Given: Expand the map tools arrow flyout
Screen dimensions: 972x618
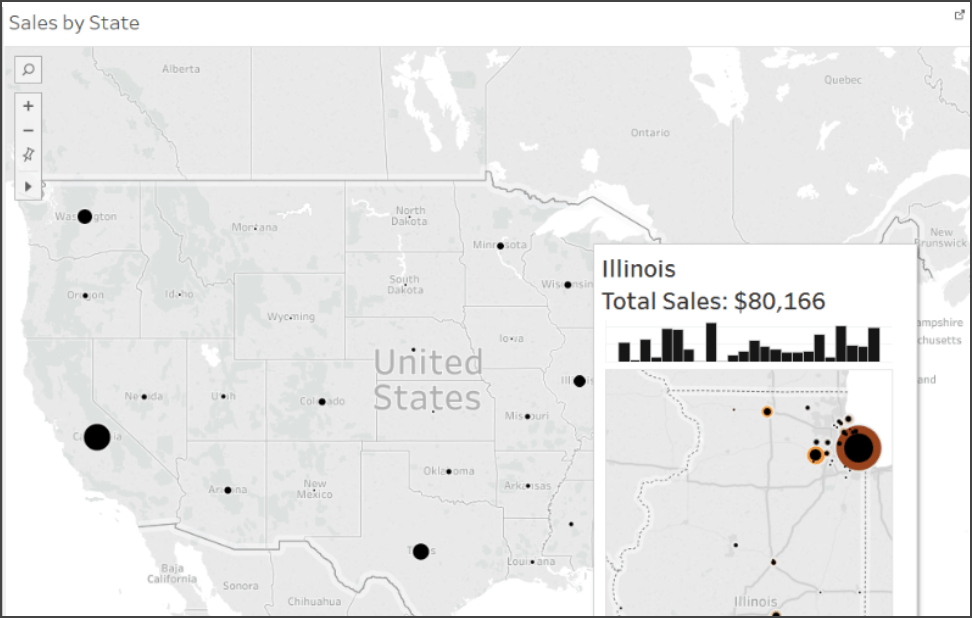Looking at the screenshot, I should 28,186.
